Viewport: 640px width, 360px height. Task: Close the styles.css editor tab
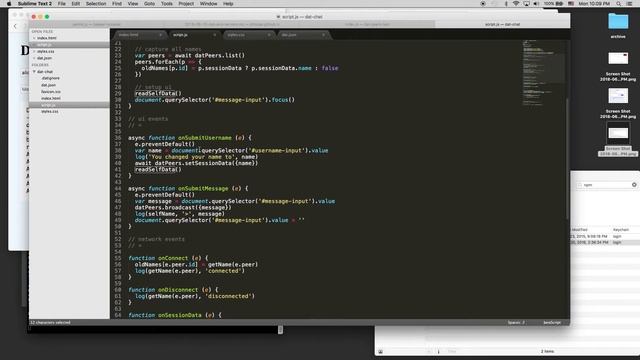click(x=269, y=35)
